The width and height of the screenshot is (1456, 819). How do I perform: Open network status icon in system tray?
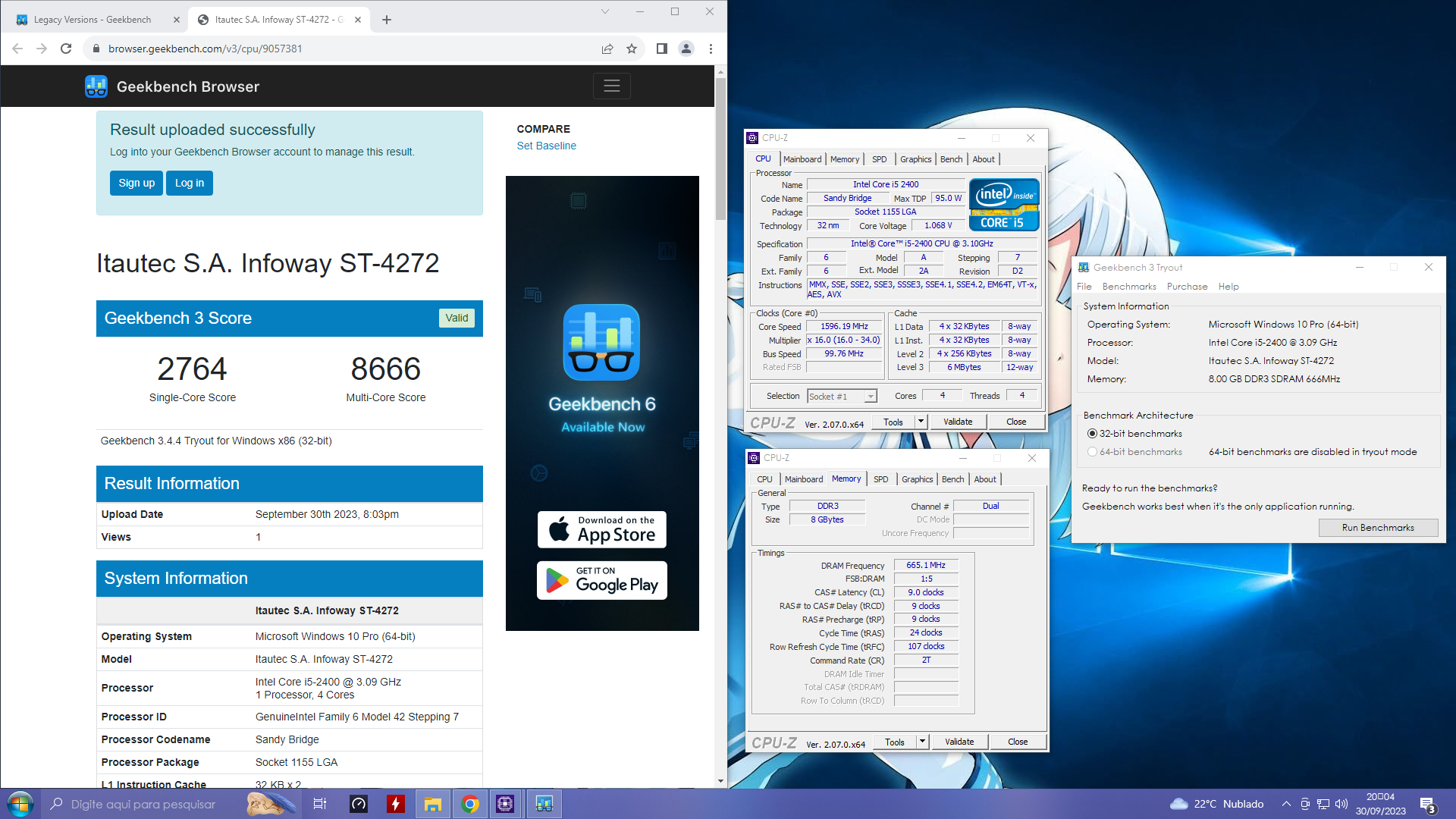pos(1323,804)
